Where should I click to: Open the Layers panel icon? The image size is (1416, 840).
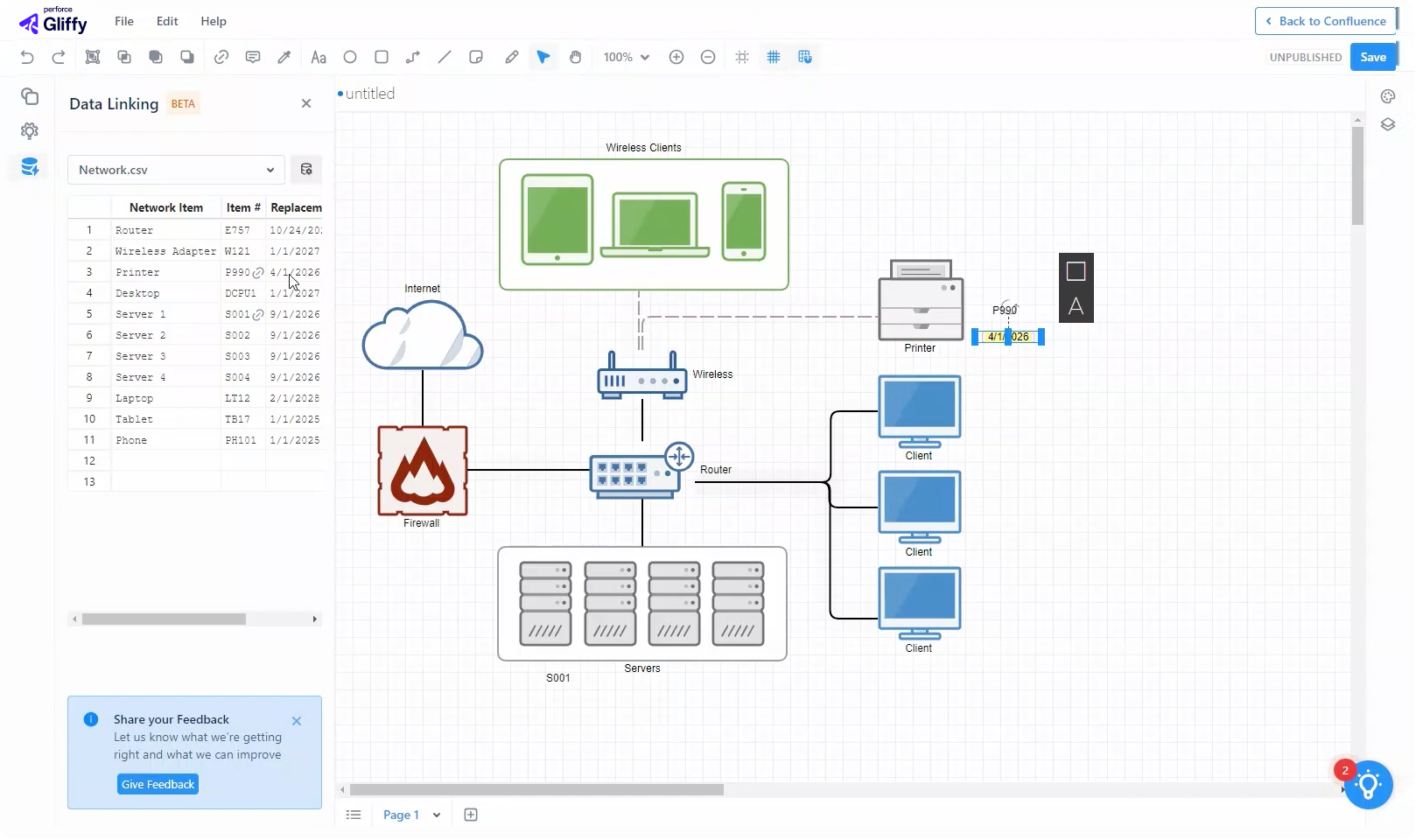[1388, 125]
